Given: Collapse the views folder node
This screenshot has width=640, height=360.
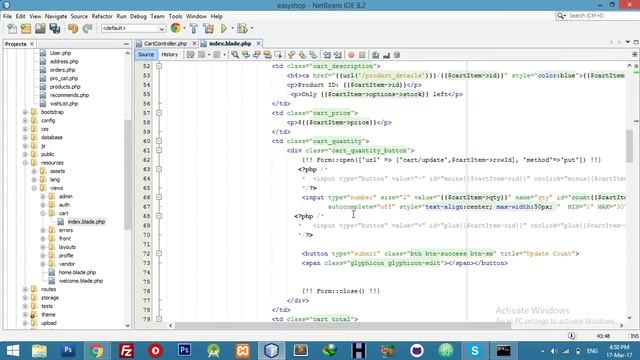Looking at the screenshot, I should [x=34, y=188].
